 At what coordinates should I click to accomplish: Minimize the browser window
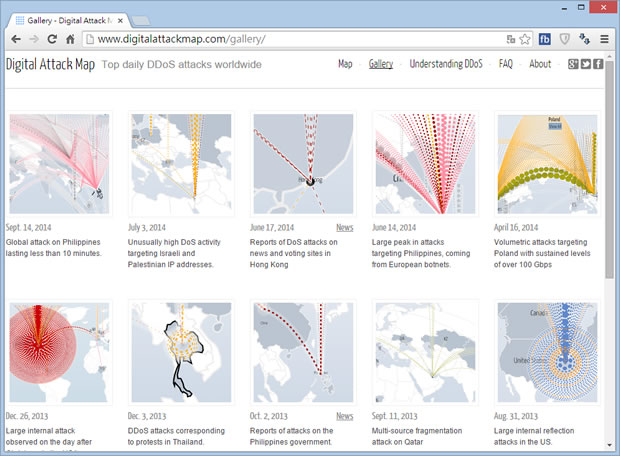(x=564, y=7)
